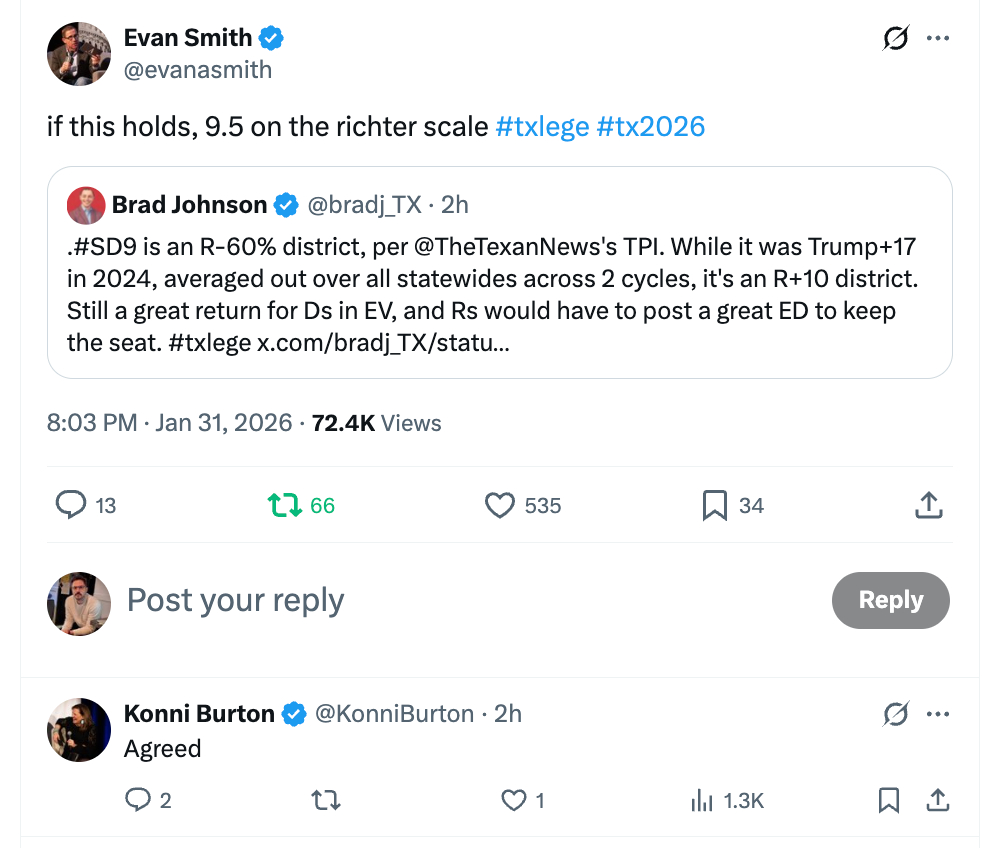The image size is (1006, 848).
Task: Click the Grok icon on Evan Smith's post
Action: coord(895,39)
